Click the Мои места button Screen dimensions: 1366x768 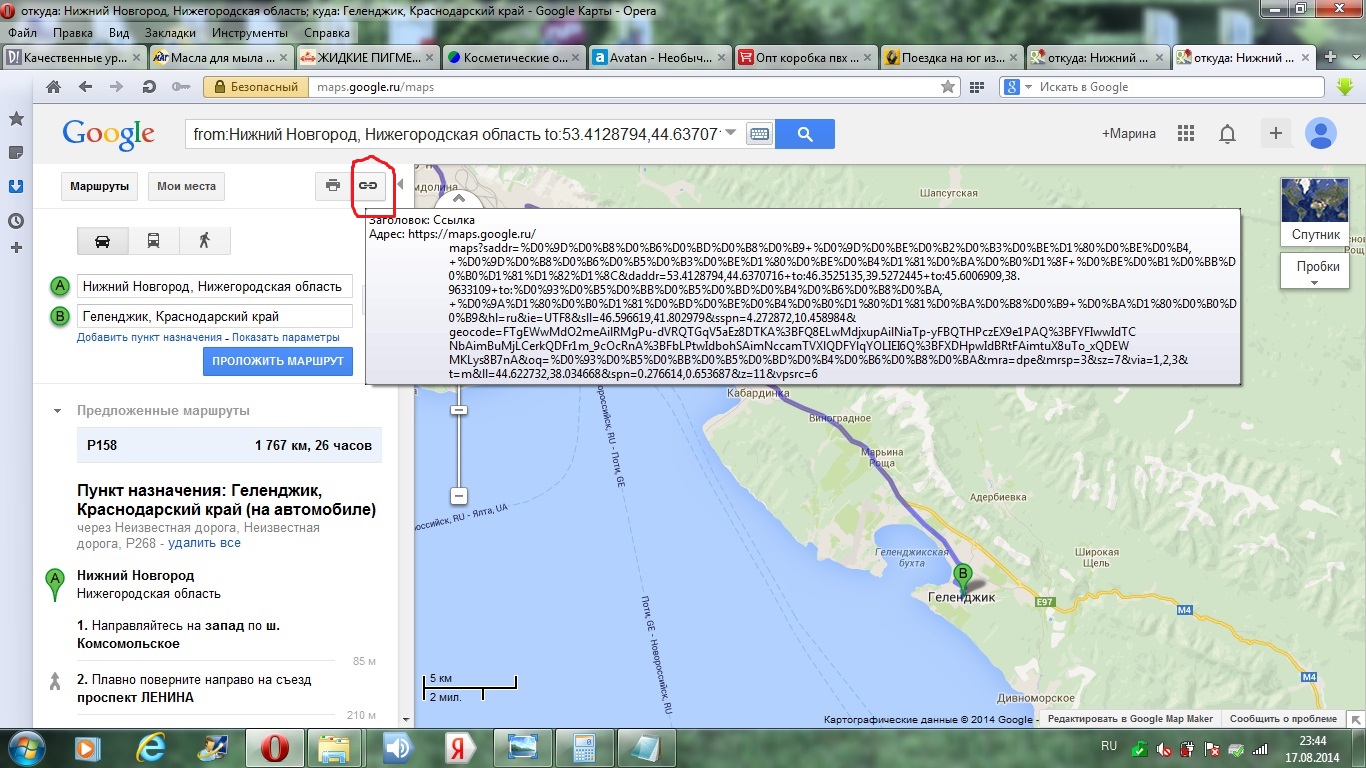point(186,186)
